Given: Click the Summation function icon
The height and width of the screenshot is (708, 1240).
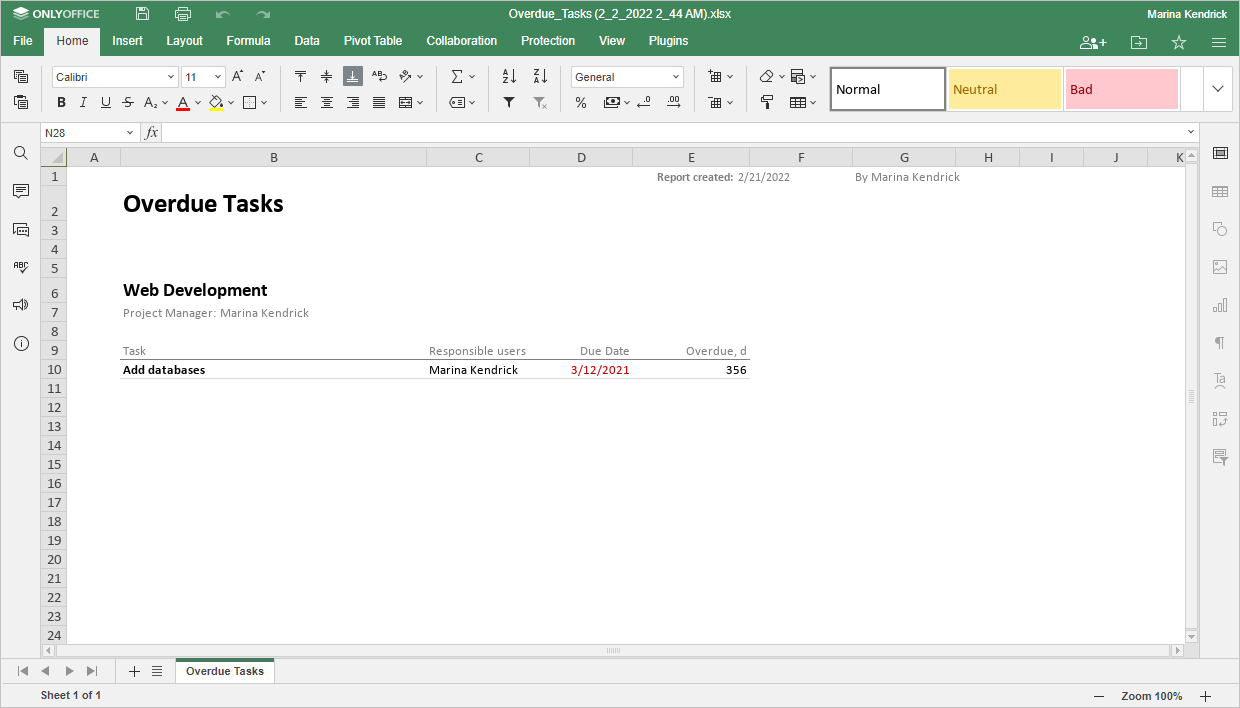Looking at the screenshot, I should coord(456,77).
